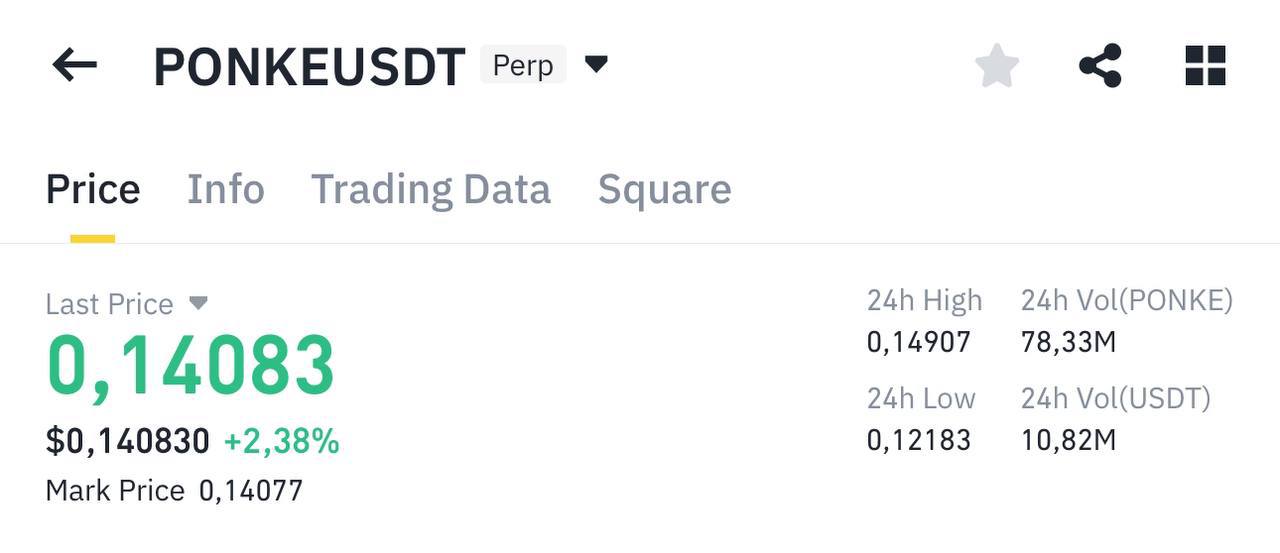Expand the PONKEUSDT pair selector arrow
This screenshot has width=1280, height=553.
tap(596, 65)
